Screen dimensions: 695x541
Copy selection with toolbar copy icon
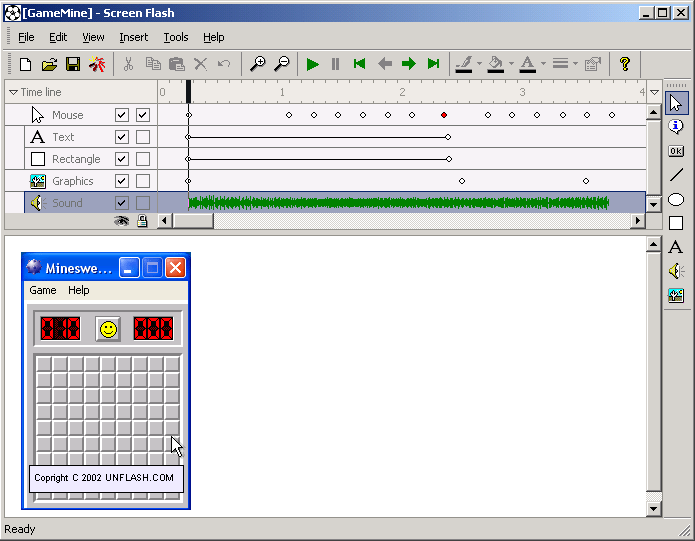coord(153,64)
